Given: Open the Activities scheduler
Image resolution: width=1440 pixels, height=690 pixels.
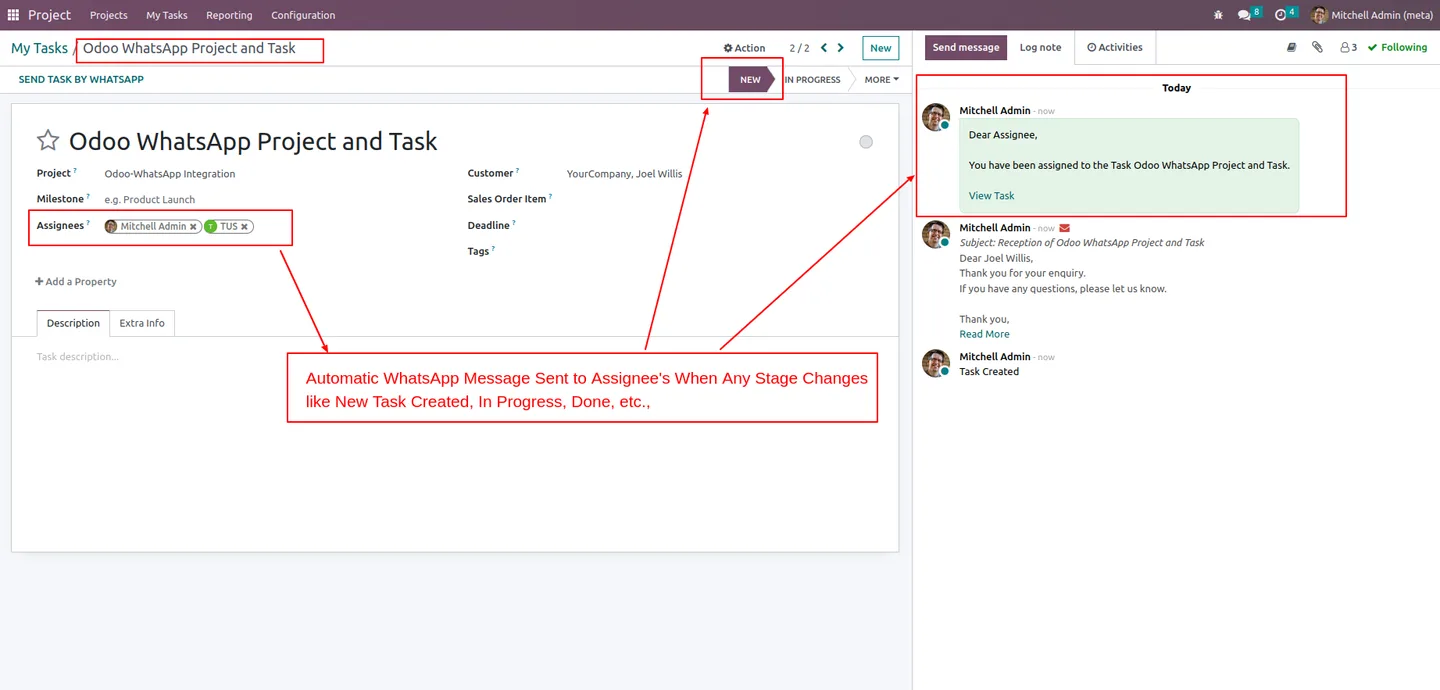Looking at the screenshot, I should [1115, 47].
